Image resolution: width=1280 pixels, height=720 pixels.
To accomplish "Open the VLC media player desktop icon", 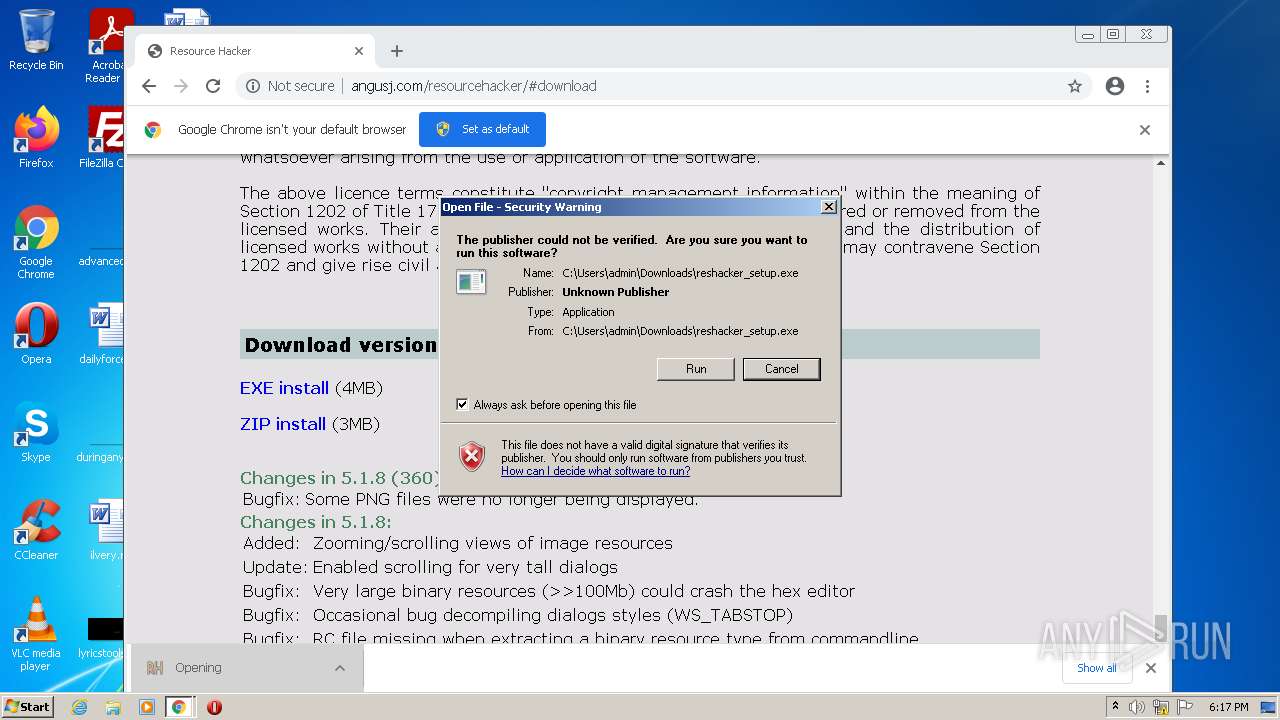I will click(x=36, y=634).
